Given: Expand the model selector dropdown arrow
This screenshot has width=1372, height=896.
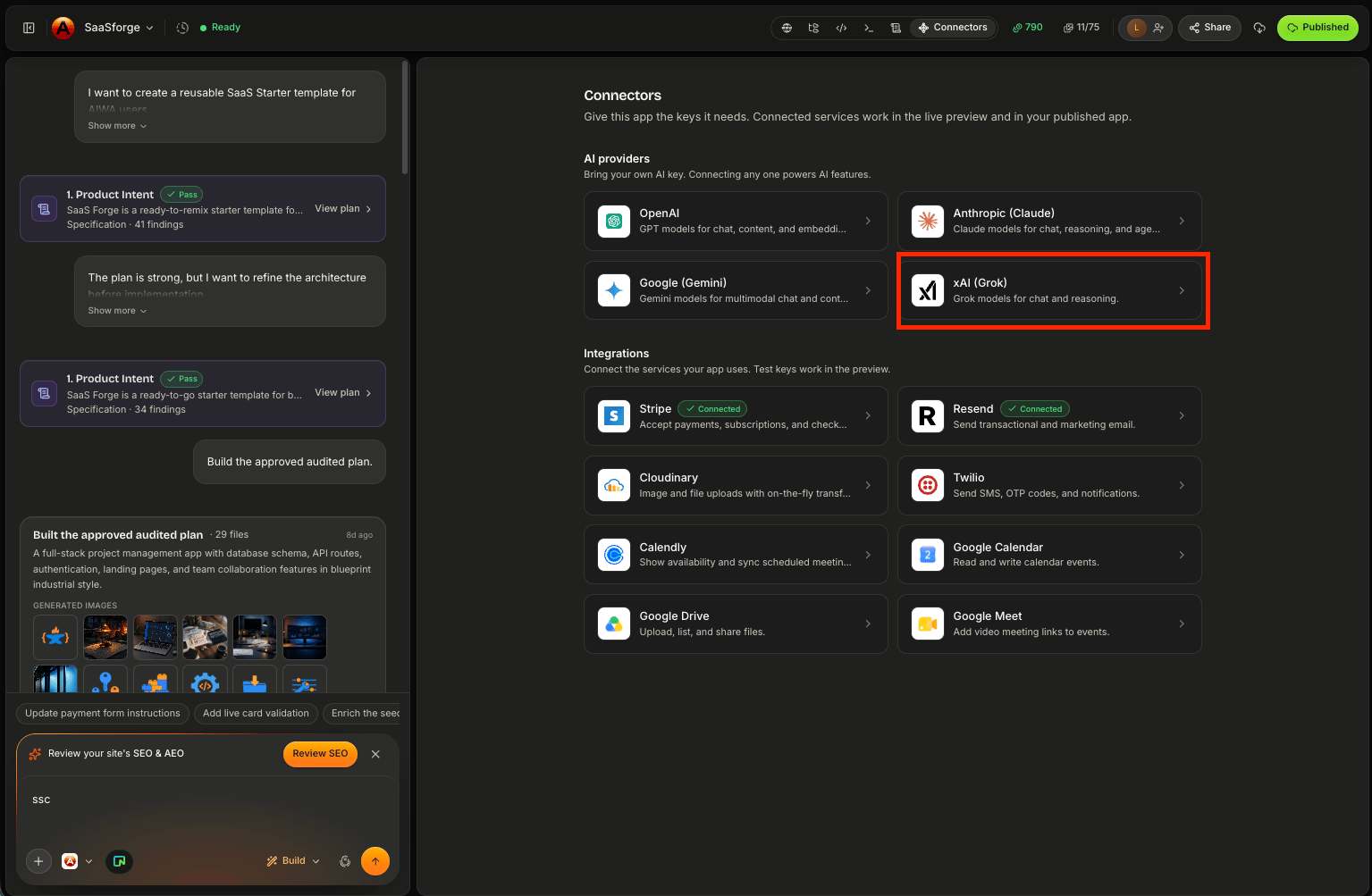Looking at the screenshot, I should click(x=88, y=861).
